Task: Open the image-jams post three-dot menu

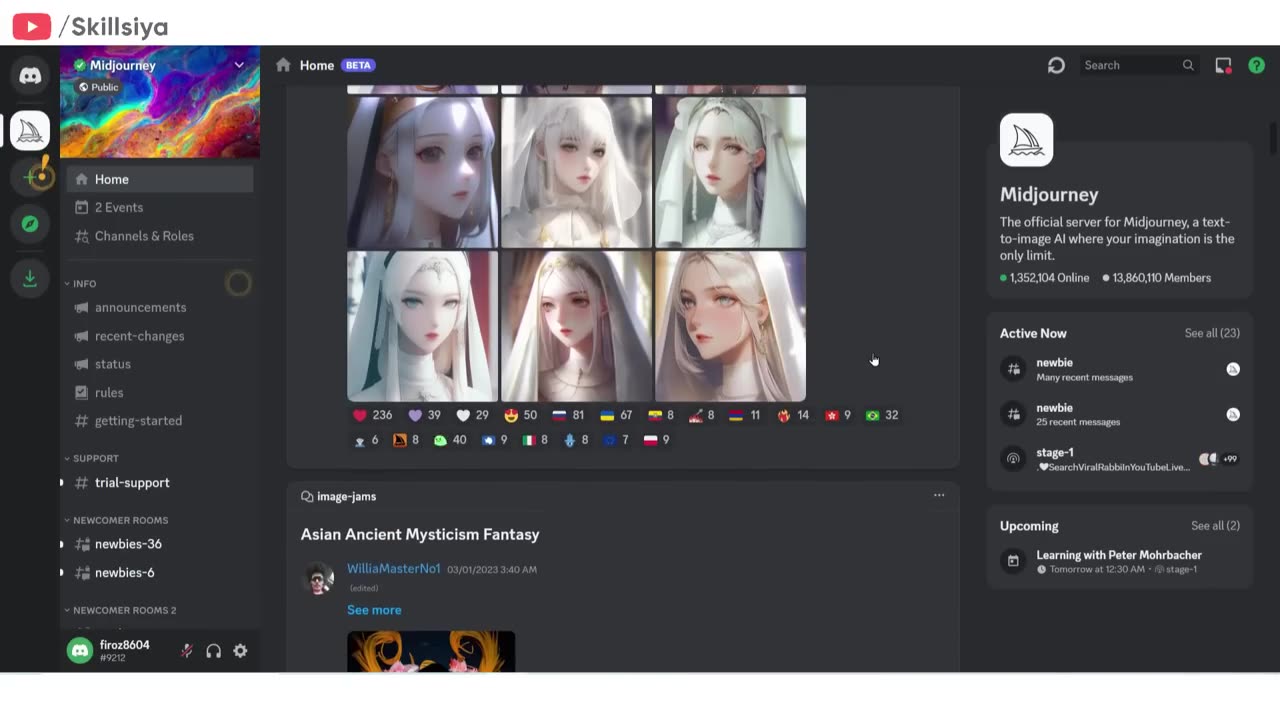Action: click(939, 495)
